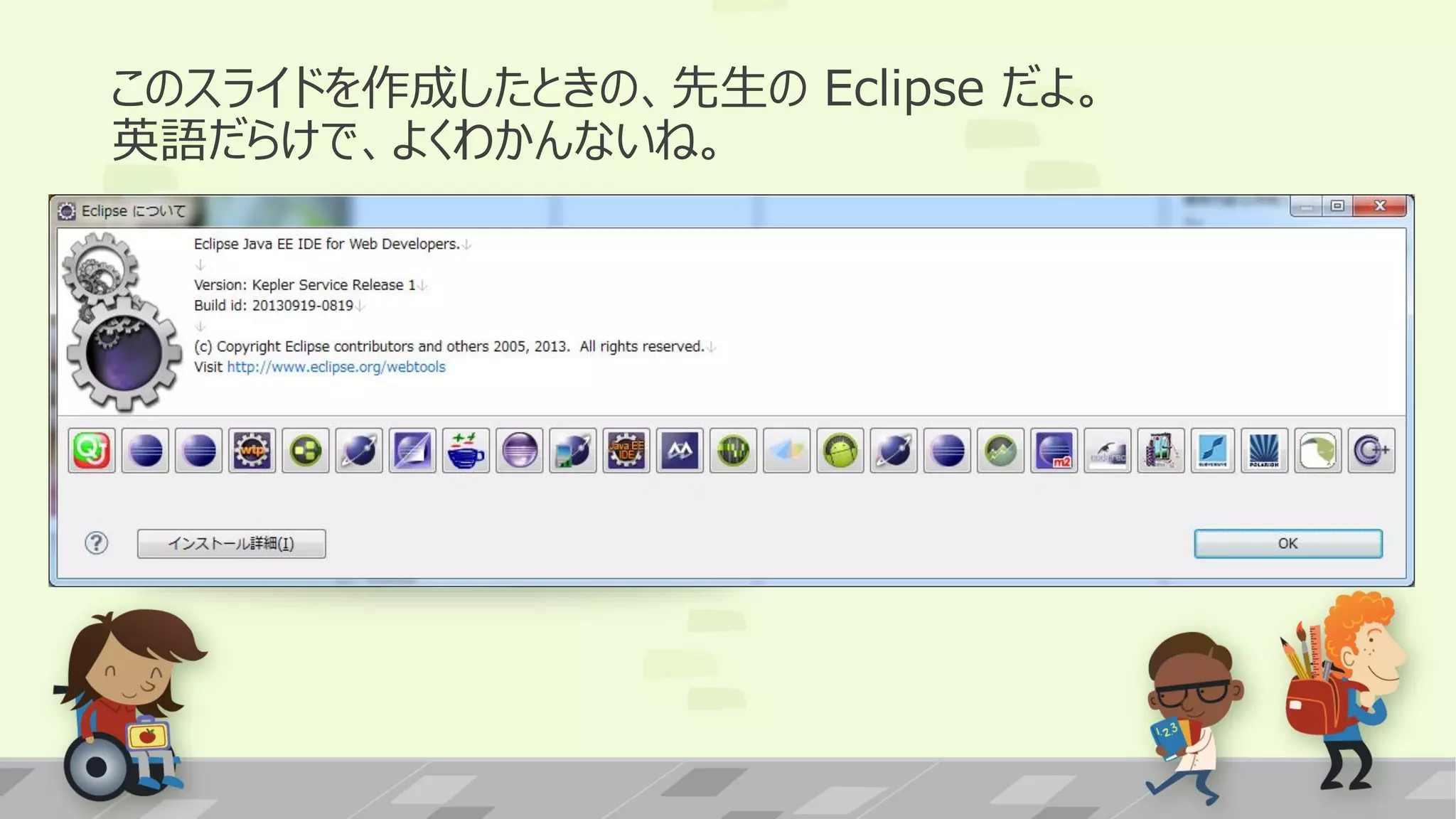The width and height of the screenshot is (1456, 819).
Task: Click the blue teacup plug-in icon
Action: (x=466, y=450)
